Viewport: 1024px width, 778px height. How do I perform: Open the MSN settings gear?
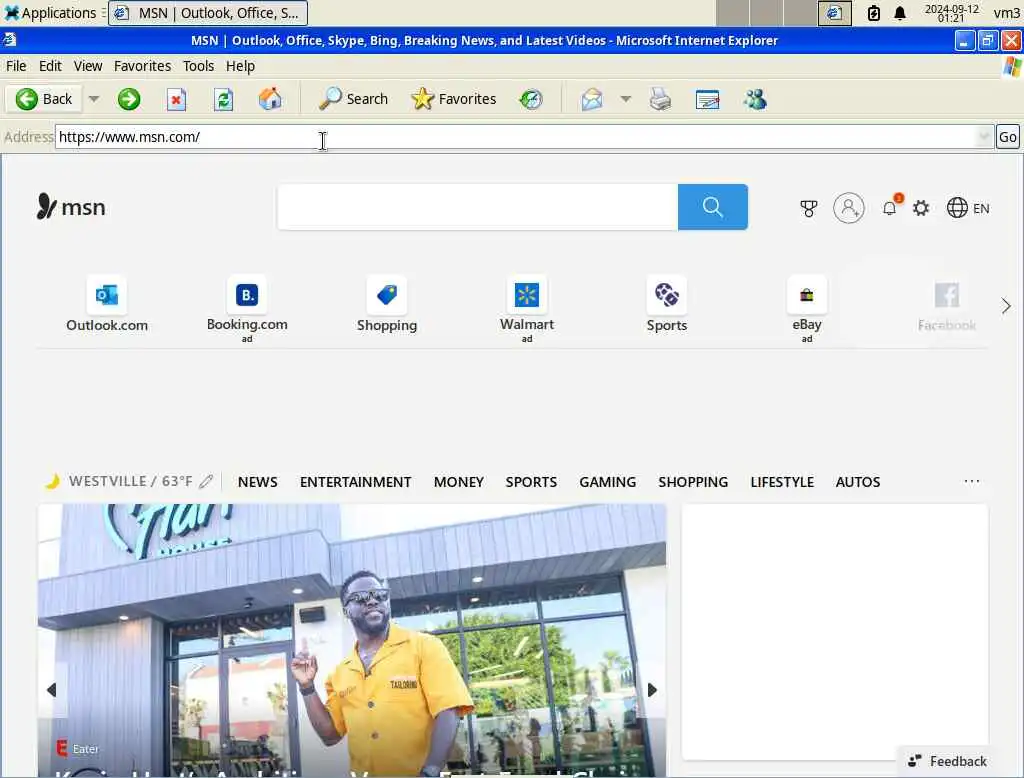[921, 208]
